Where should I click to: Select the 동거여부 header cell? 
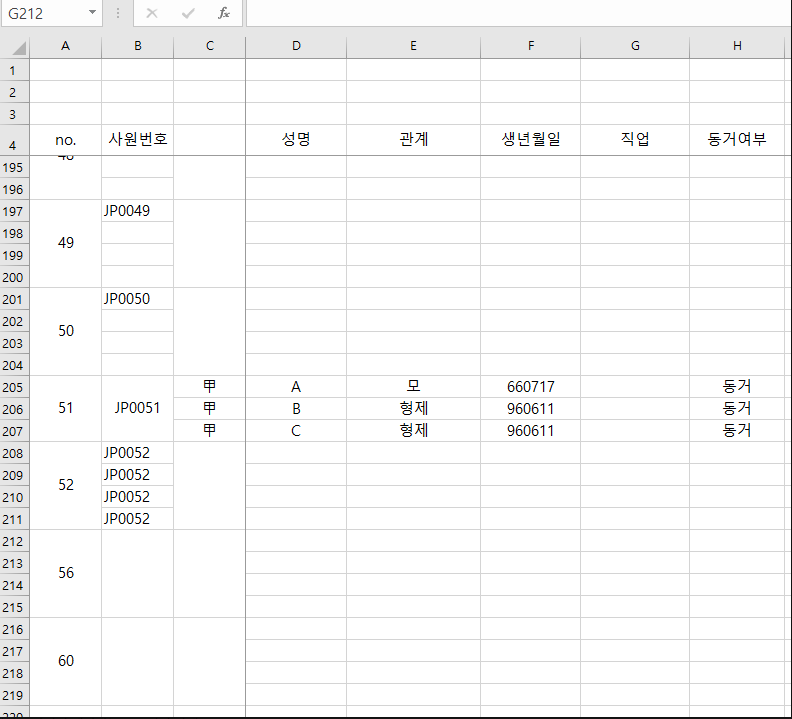point(736,140)
